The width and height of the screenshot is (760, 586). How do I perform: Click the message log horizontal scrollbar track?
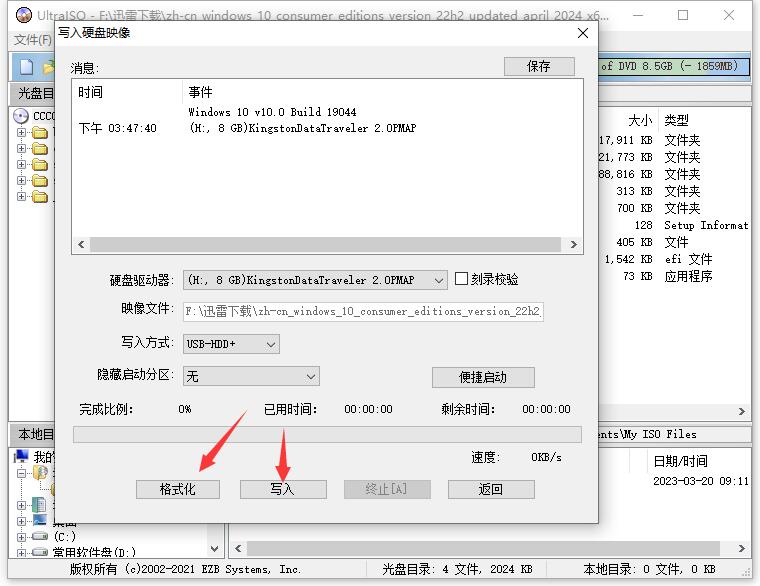[x=326, y=244]
